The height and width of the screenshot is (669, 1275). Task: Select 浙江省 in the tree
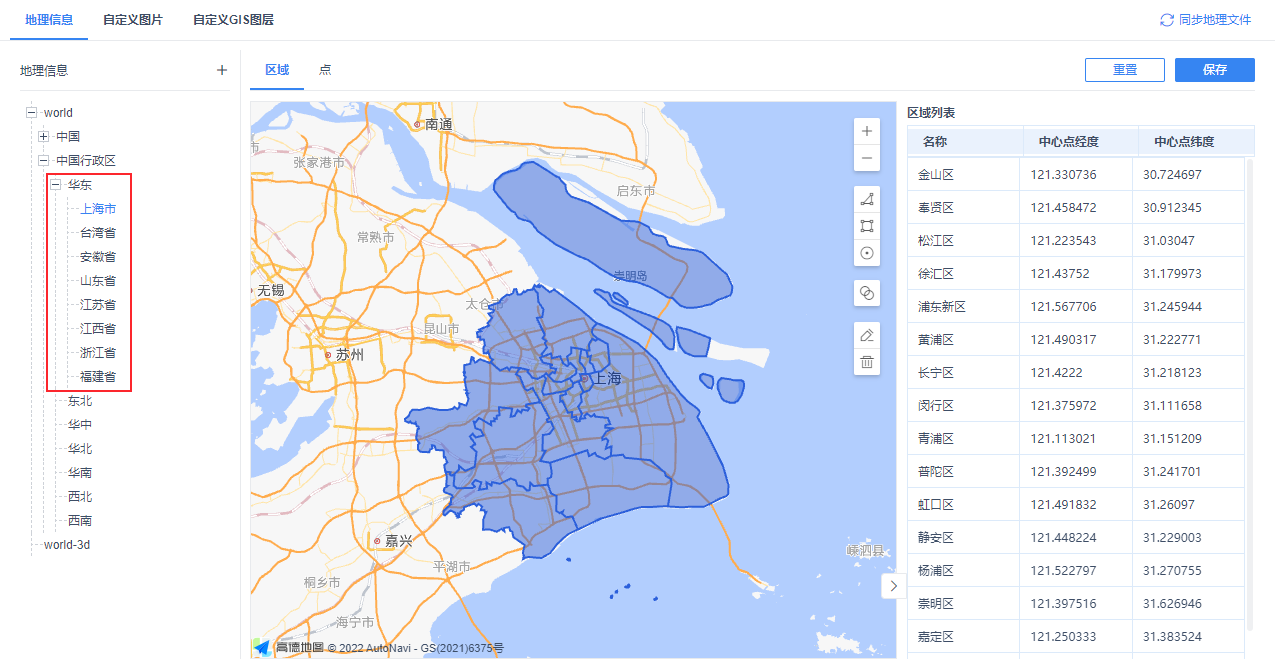(x=98, y=353)
